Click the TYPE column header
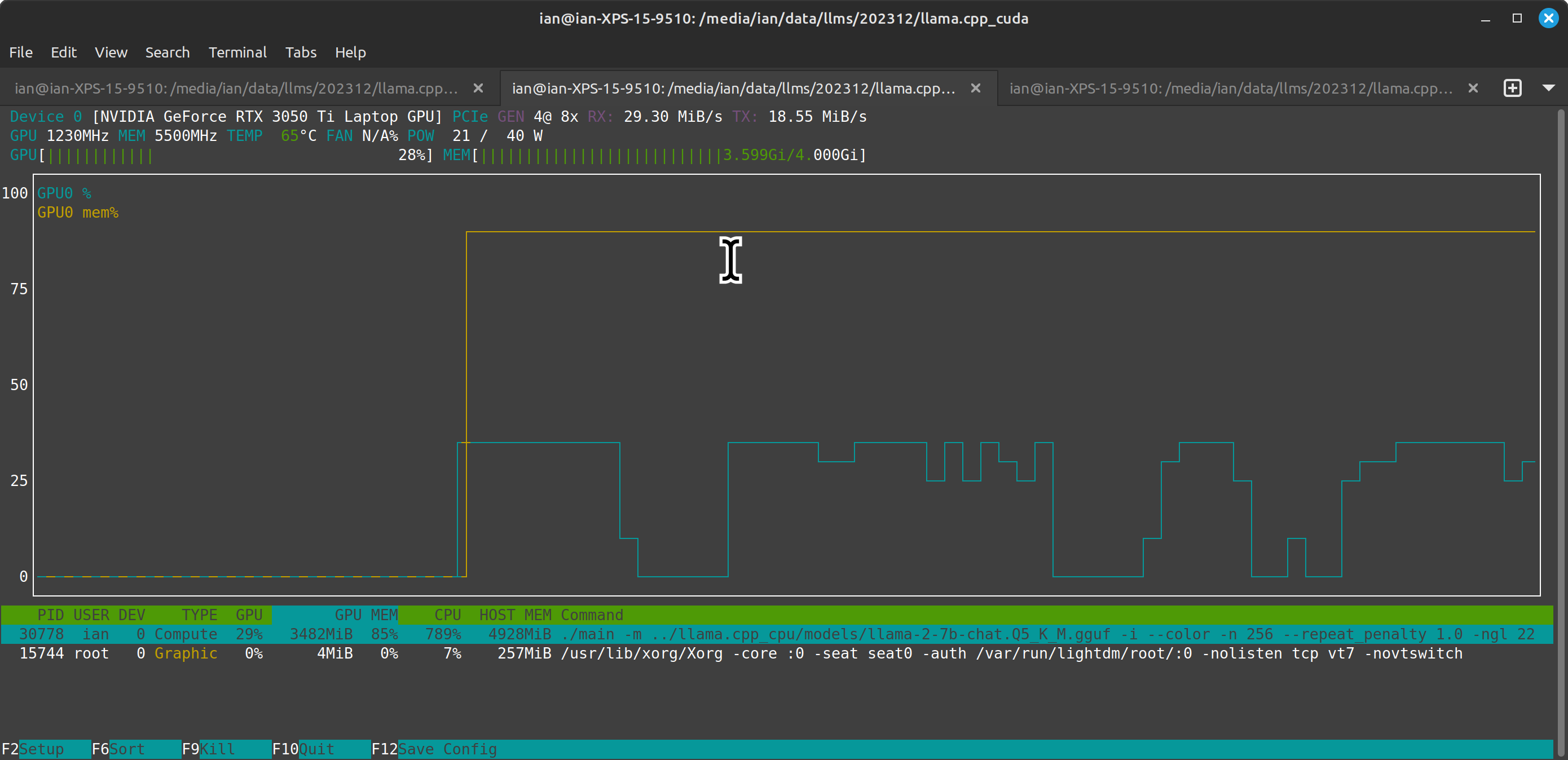1568x760 pixels. point(199,615)
